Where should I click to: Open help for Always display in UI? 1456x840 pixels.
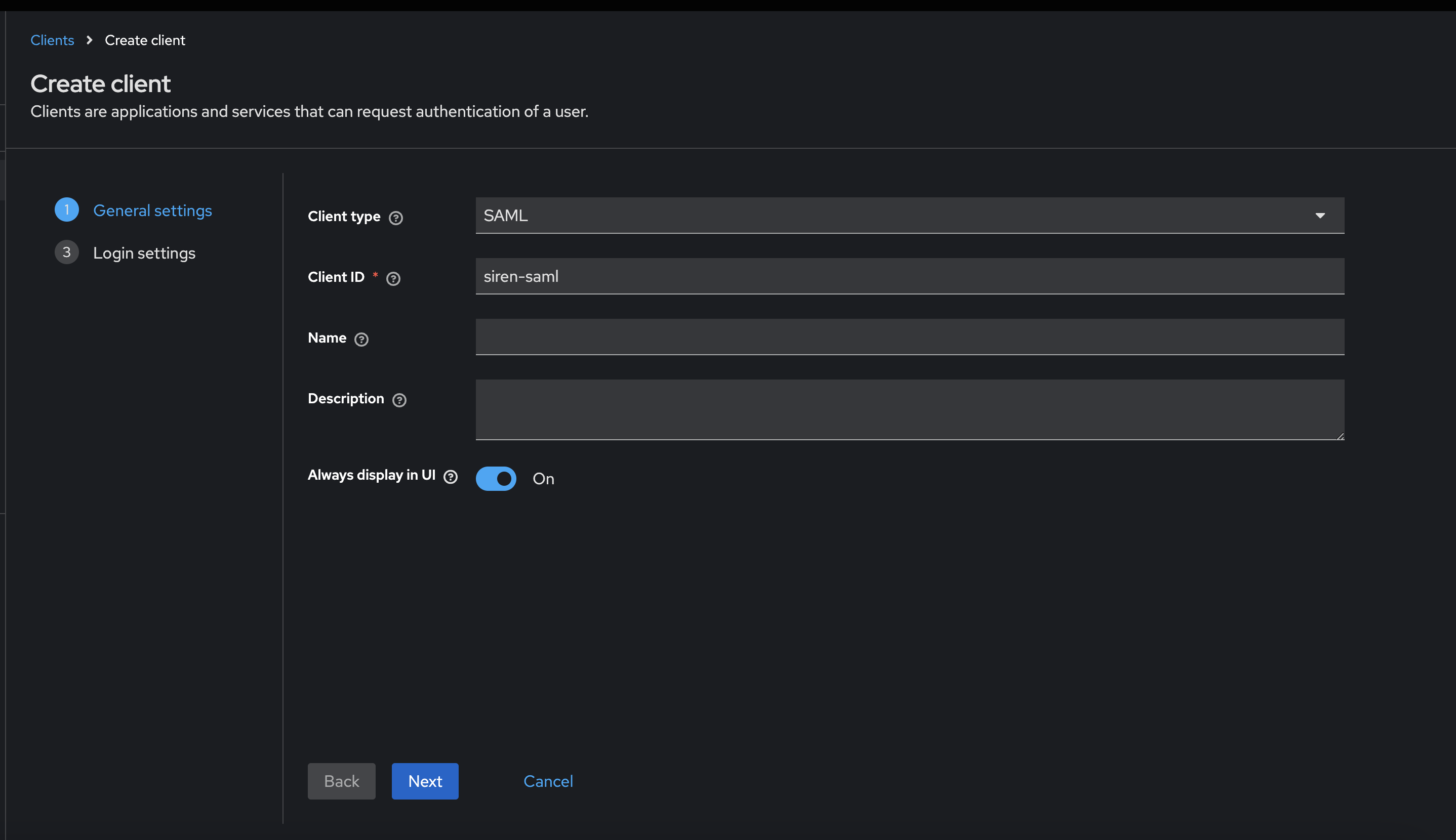[x=450, y=477]
